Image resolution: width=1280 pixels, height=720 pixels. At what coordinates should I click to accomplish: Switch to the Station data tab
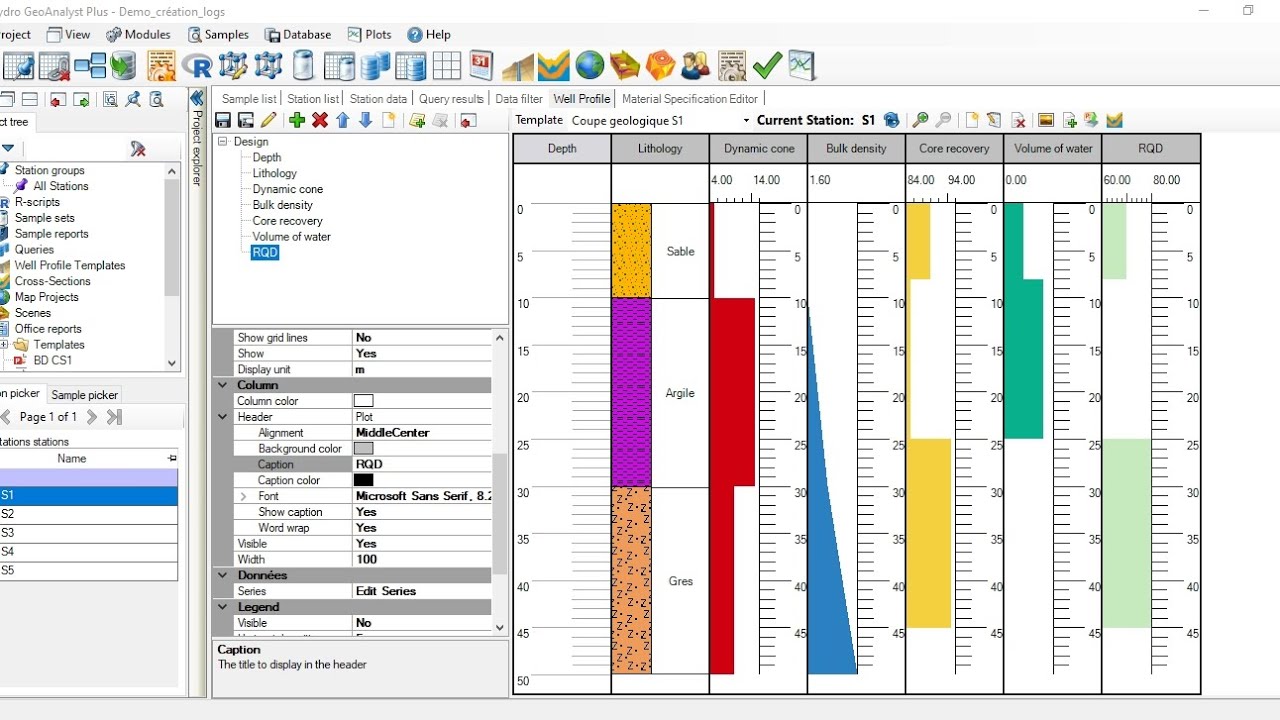(x=378, y=99)
